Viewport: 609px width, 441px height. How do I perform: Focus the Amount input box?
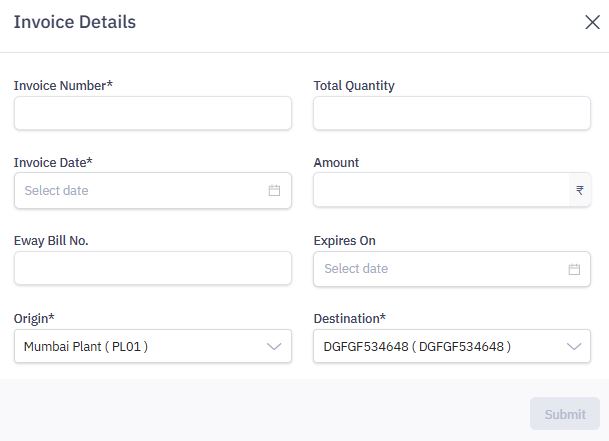click(x=440, y=190)
